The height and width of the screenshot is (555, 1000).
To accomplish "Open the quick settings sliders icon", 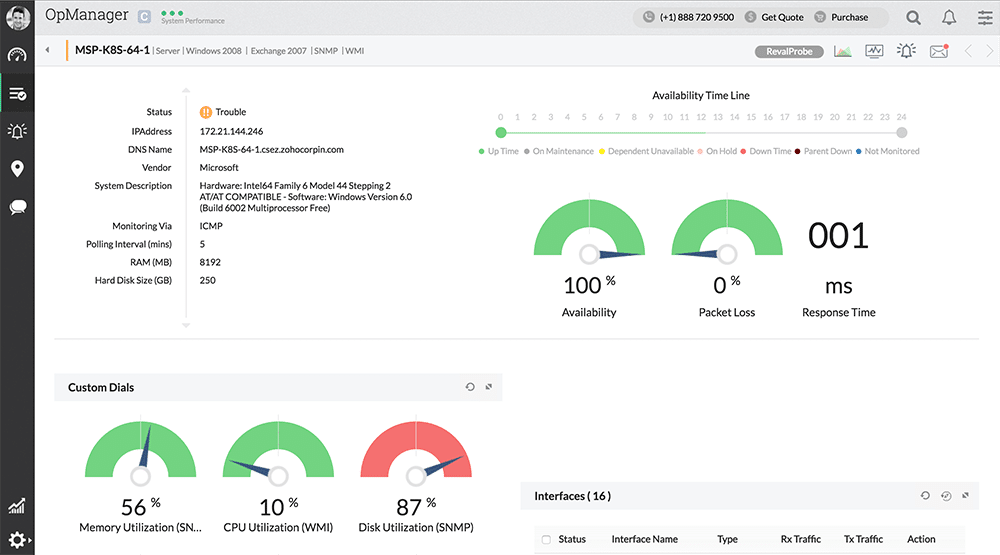I will tap(985, 18).
